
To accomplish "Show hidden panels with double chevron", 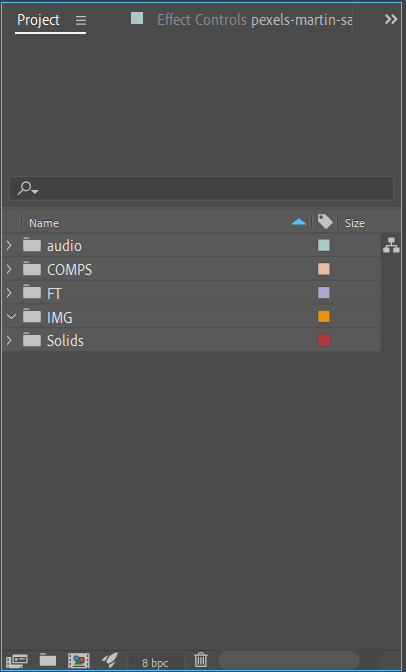I will pos(391,19).
